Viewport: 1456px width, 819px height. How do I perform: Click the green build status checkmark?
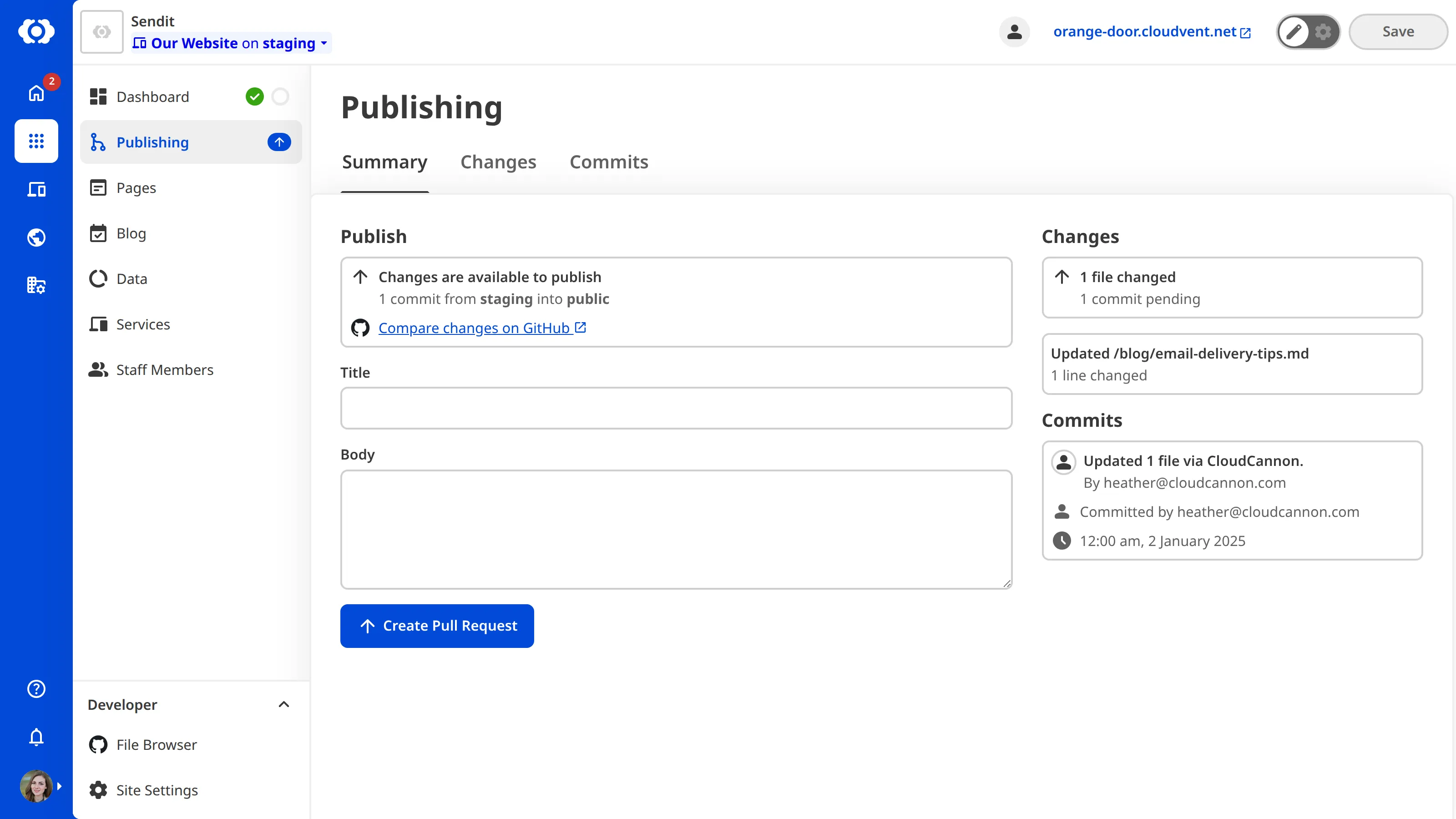(254, 96)
